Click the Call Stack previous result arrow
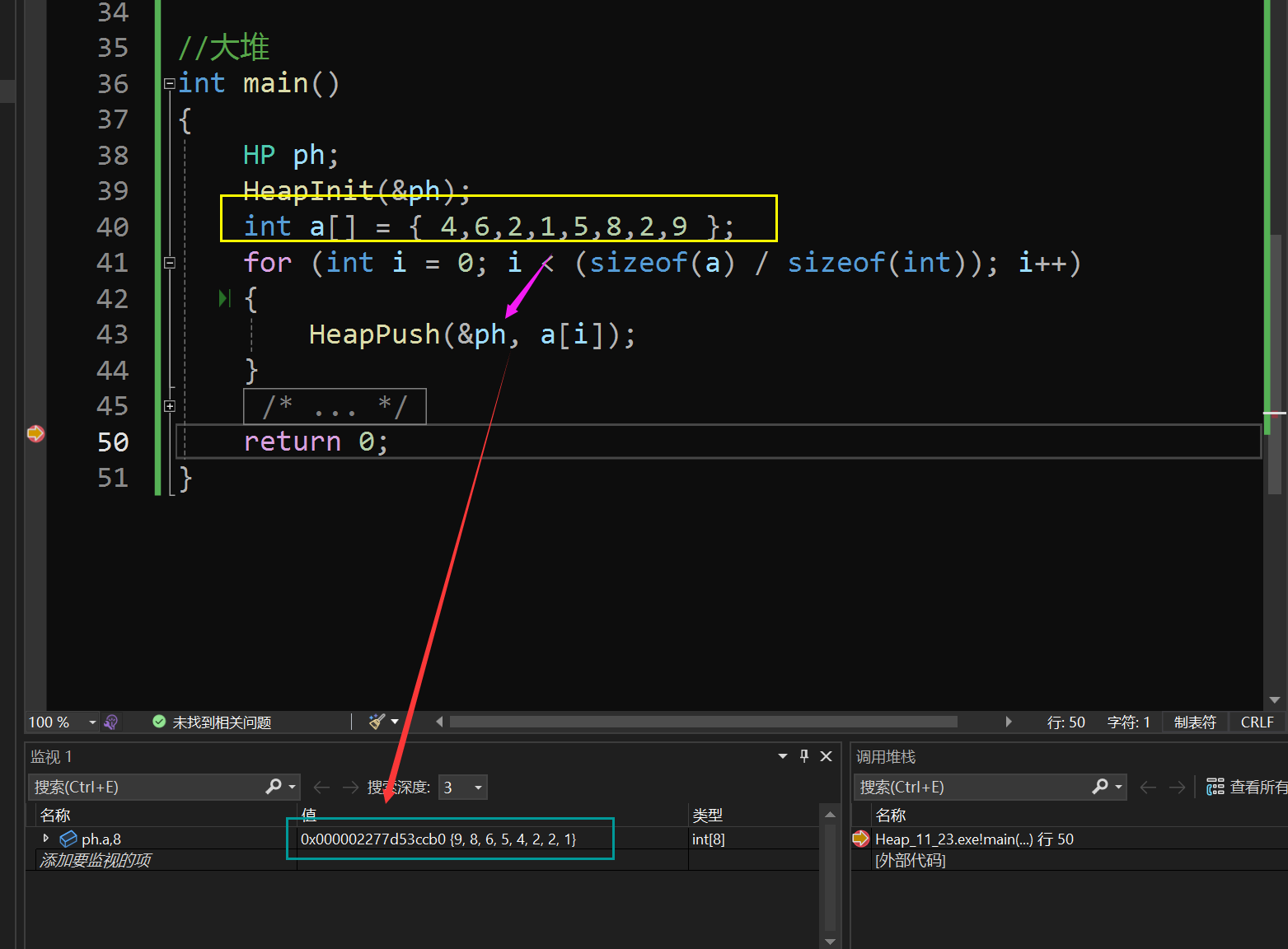The image size is (1288, 949). tap(1148, 787)
